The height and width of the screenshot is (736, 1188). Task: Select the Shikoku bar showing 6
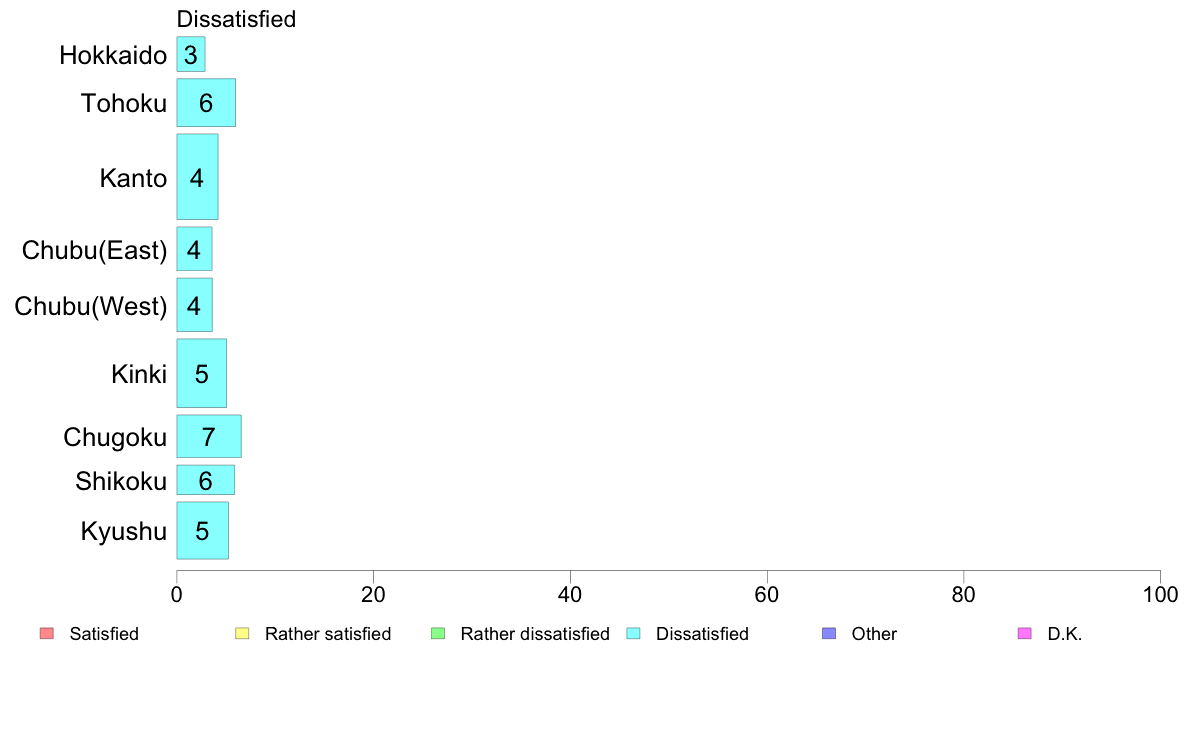coord(206,480)
